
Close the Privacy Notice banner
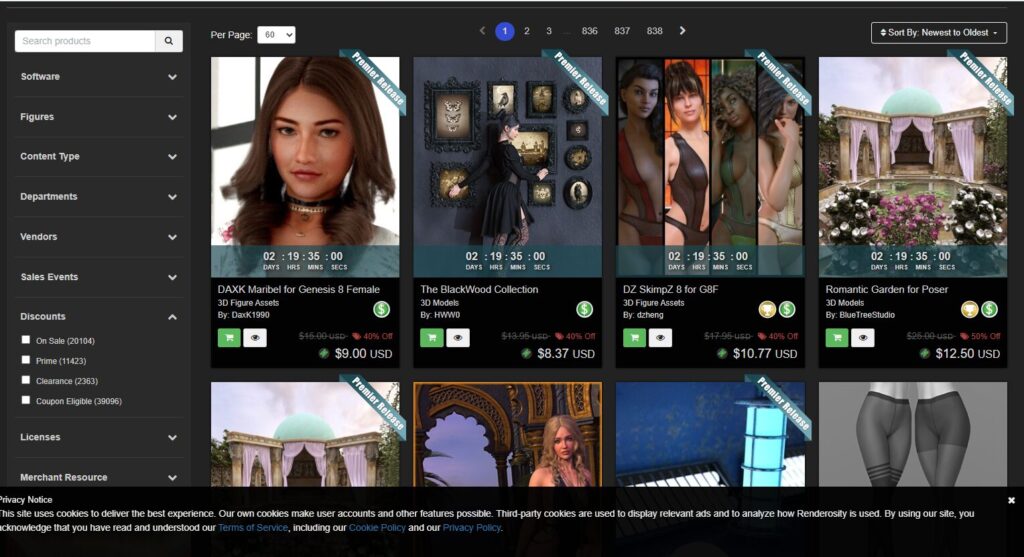pos(1011,500)
